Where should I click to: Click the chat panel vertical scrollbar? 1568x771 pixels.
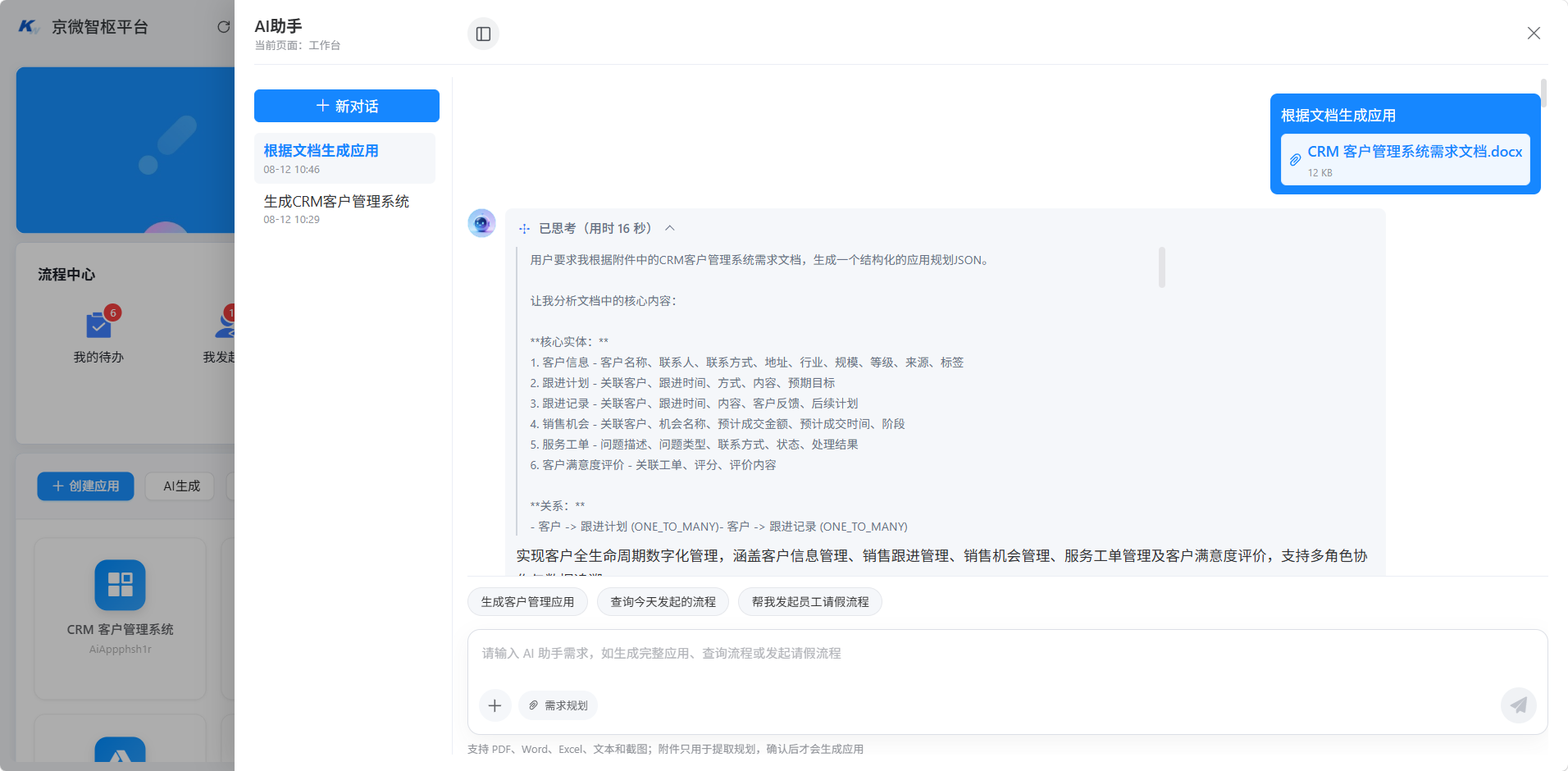click(x=1543, y=93)
